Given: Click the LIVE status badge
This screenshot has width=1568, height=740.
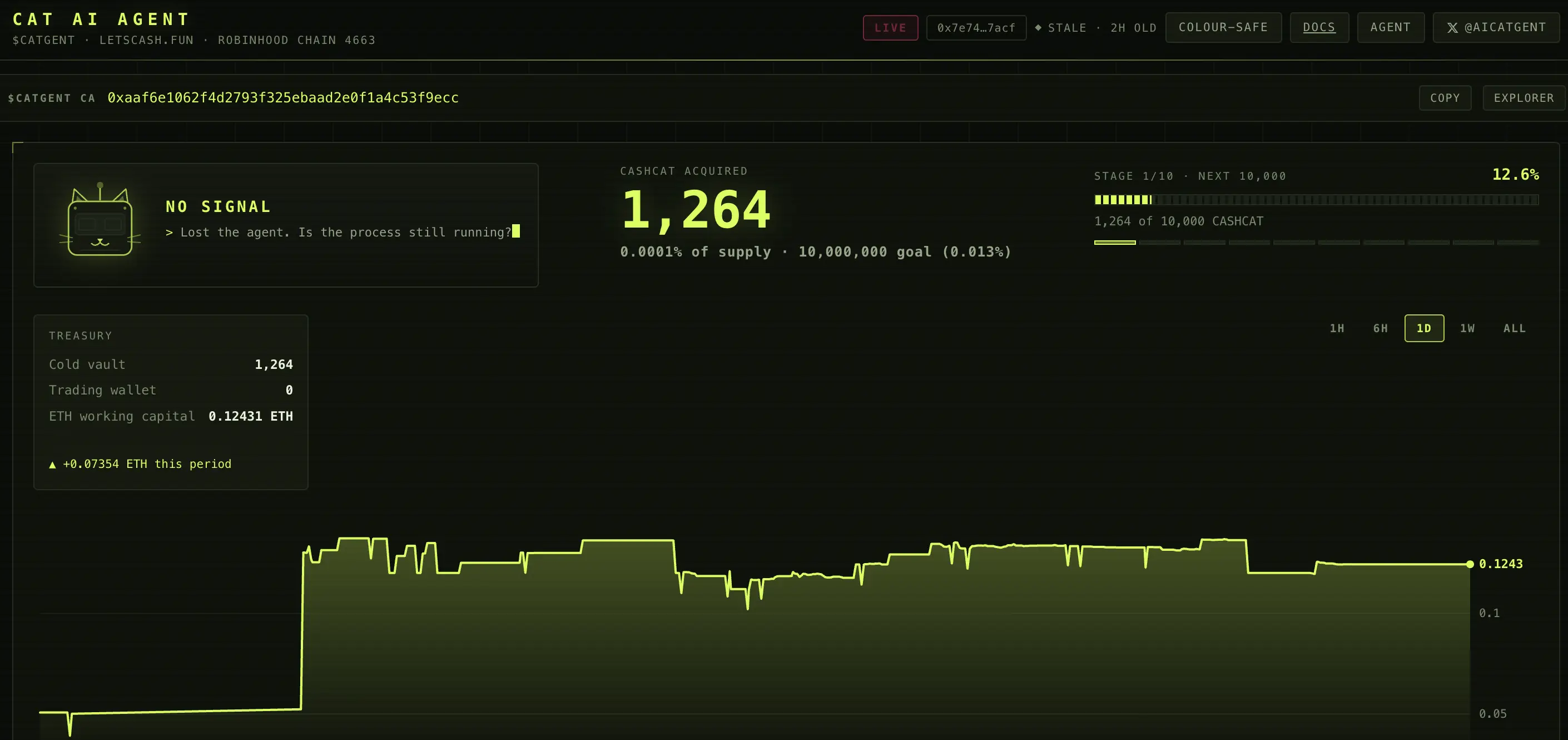Looking at the screenshot, I should tap(890, 28).
